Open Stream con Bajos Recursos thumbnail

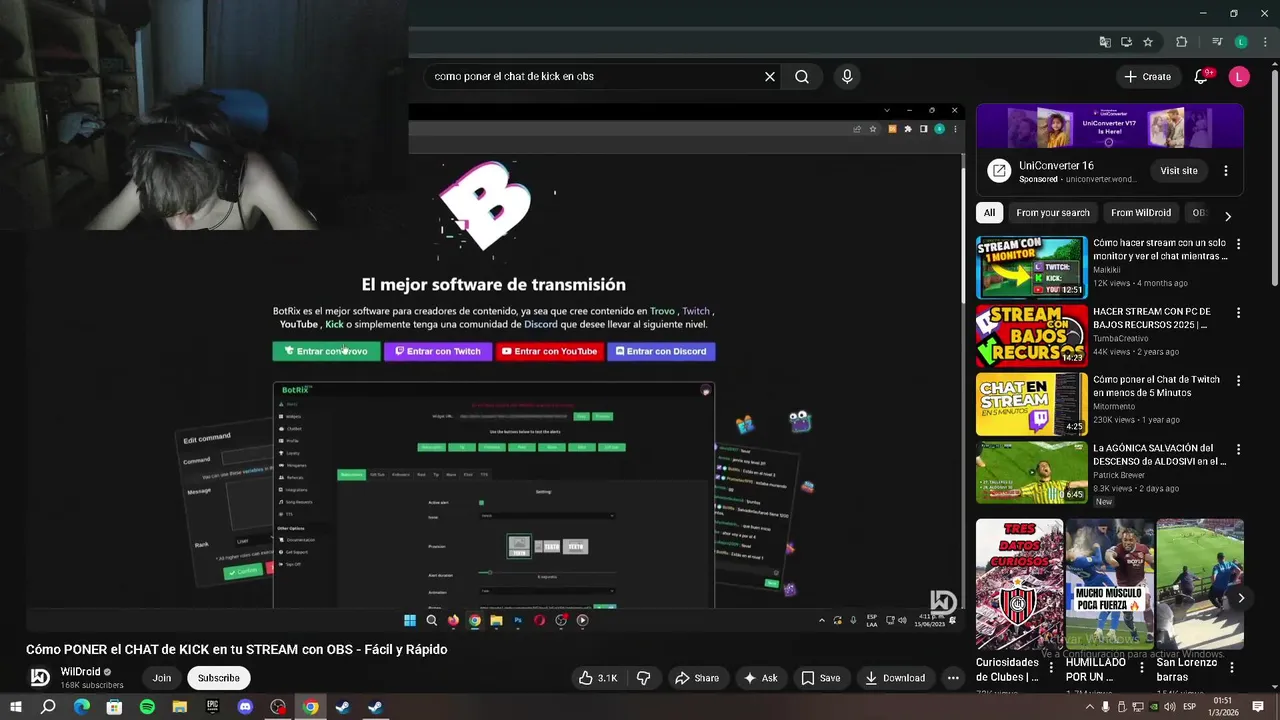(1031, 336)
